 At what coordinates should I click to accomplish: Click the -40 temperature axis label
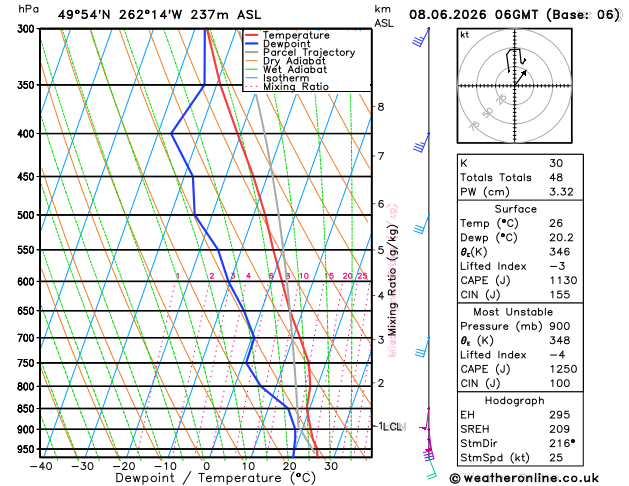coord(41,466)
